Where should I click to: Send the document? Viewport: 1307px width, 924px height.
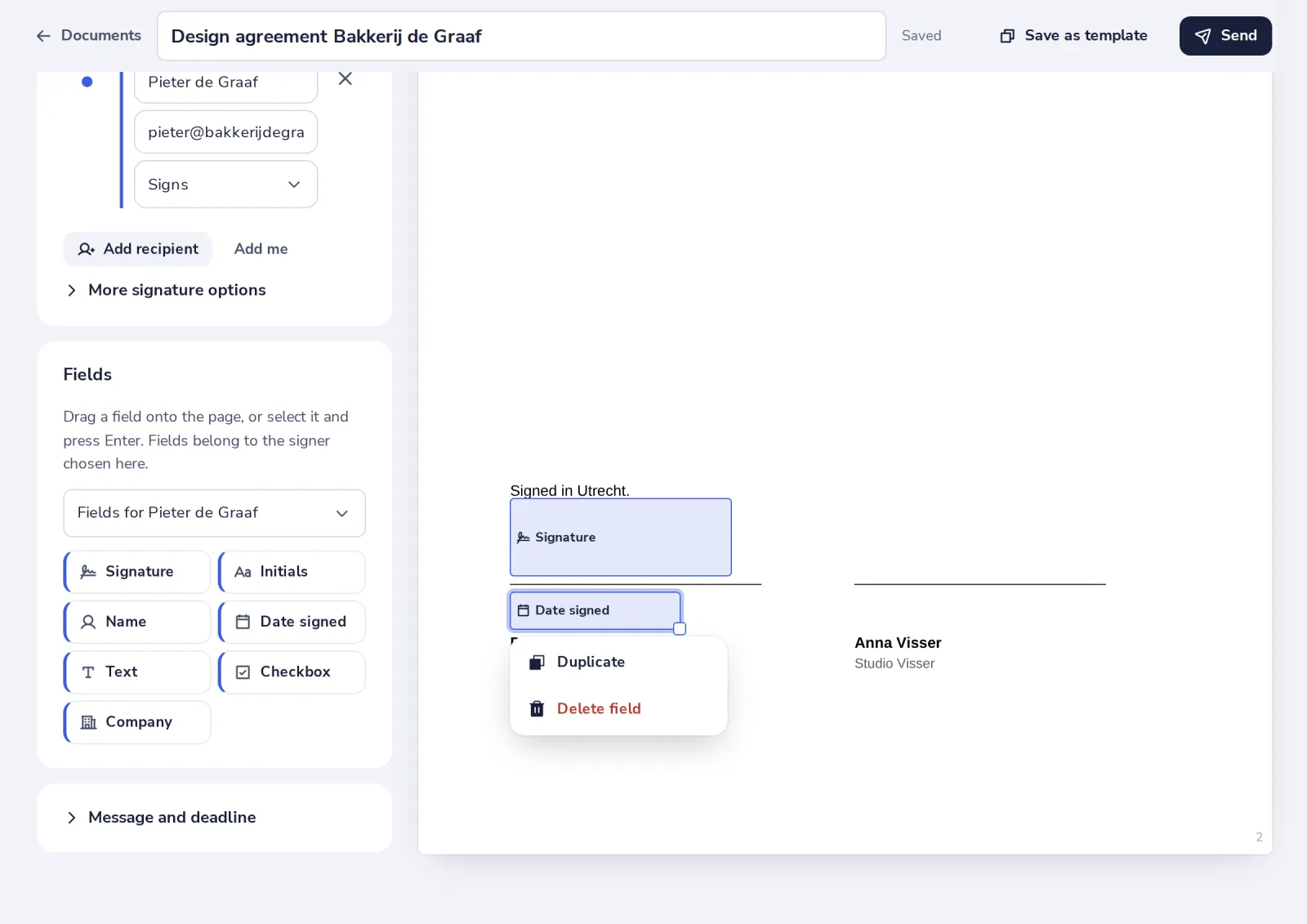click(x=1225, y=35)
